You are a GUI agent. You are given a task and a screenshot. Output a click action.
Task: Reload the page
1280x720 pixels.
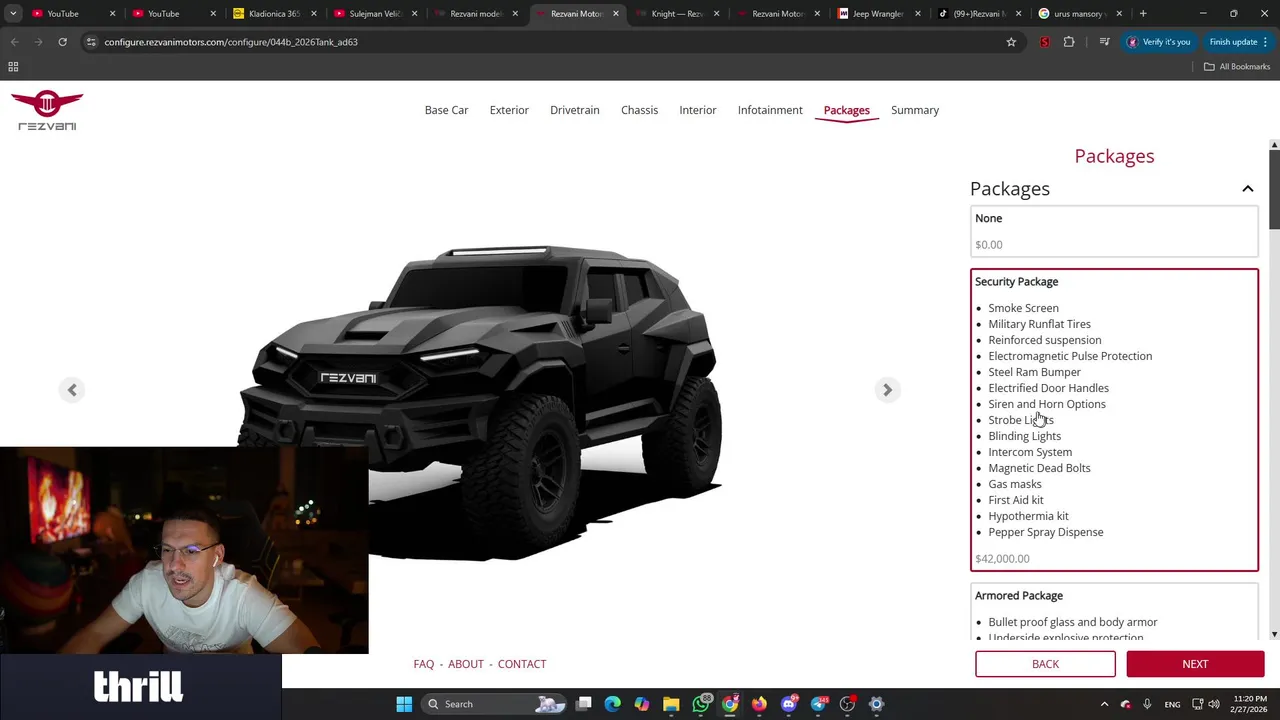(x=62, y=42)
